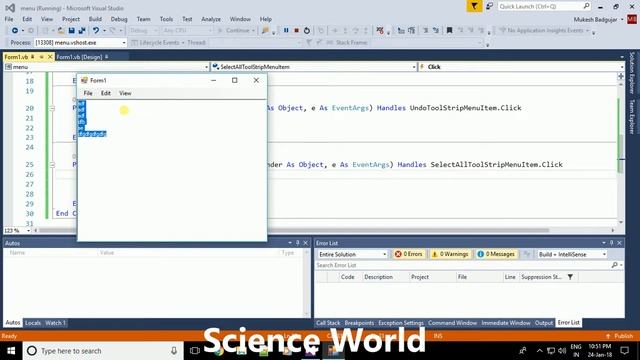Open the Team Explorer side tab
This screenshot has height=360, width=640.
tap(632, 117)
